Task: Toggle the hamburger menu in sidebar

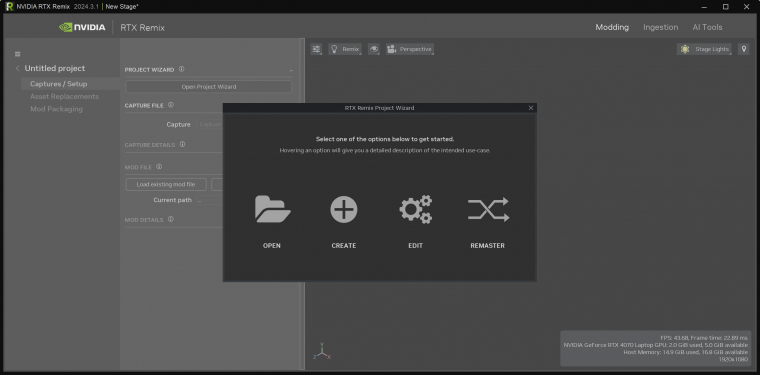Action: tap(18, 54)
